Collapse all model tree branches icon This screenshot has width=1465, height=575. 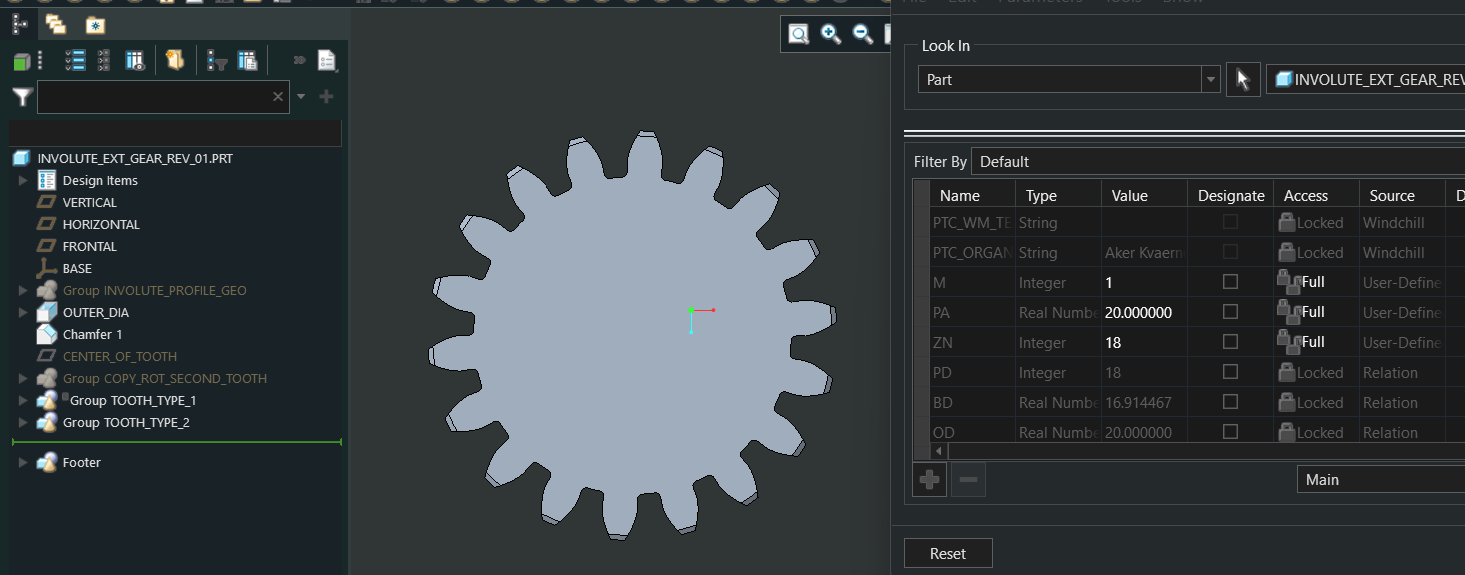coord(103,61)
